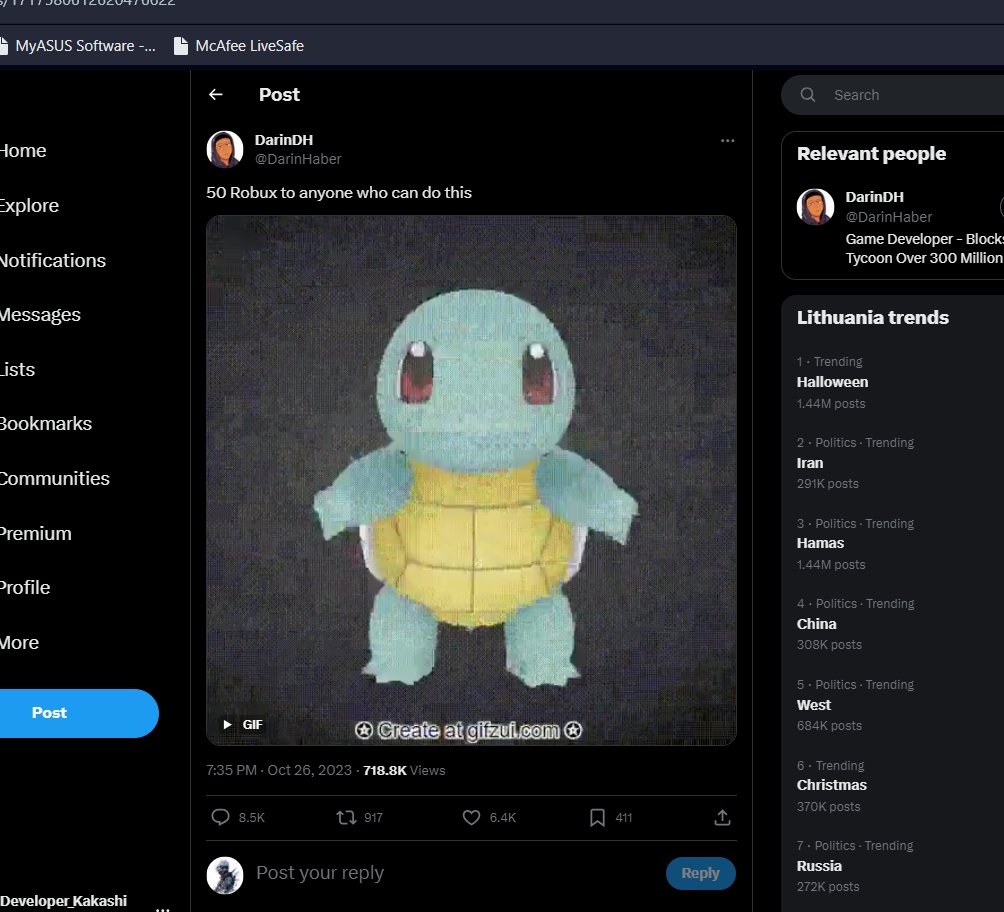Click '308K posts' under China

[x=829, y=645]
